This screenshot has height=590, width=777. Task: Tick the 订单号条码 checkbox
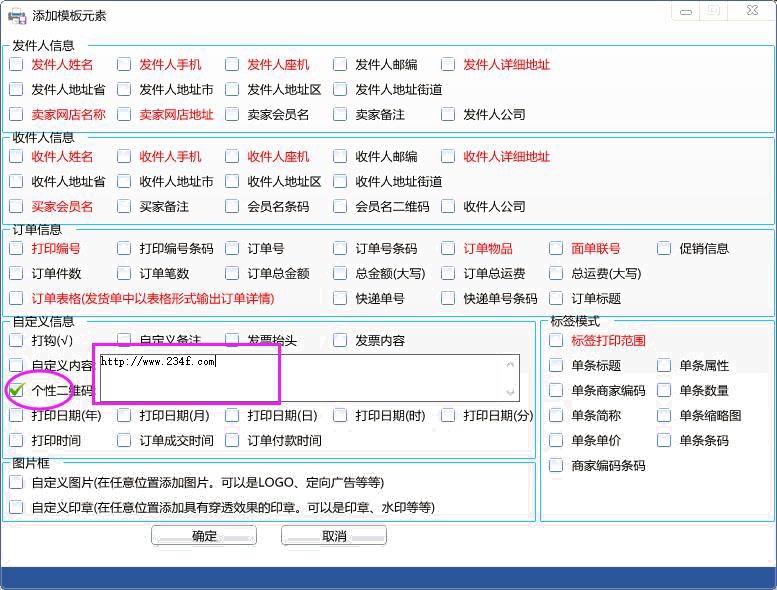tap(341, 249)
